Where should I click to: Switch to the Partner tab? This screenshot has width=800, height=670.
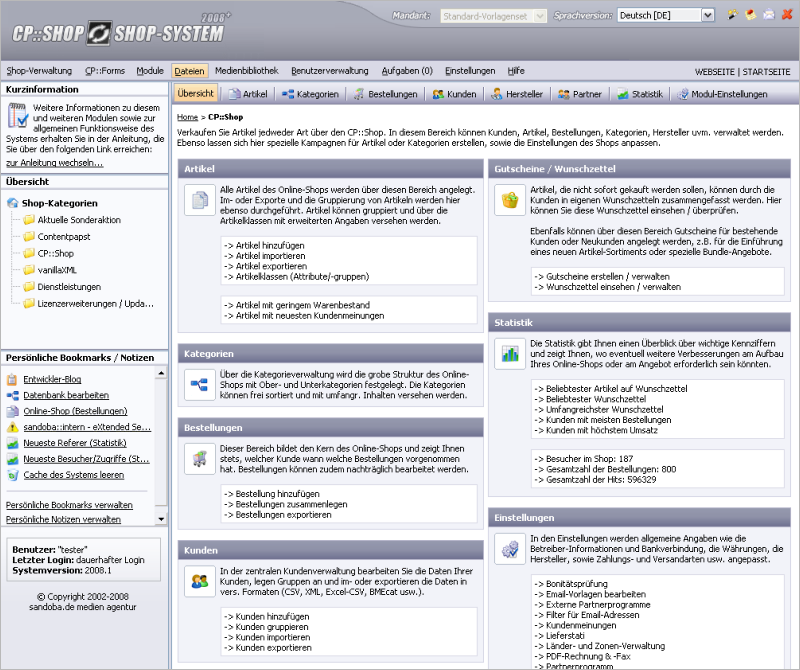coord(580,94)
